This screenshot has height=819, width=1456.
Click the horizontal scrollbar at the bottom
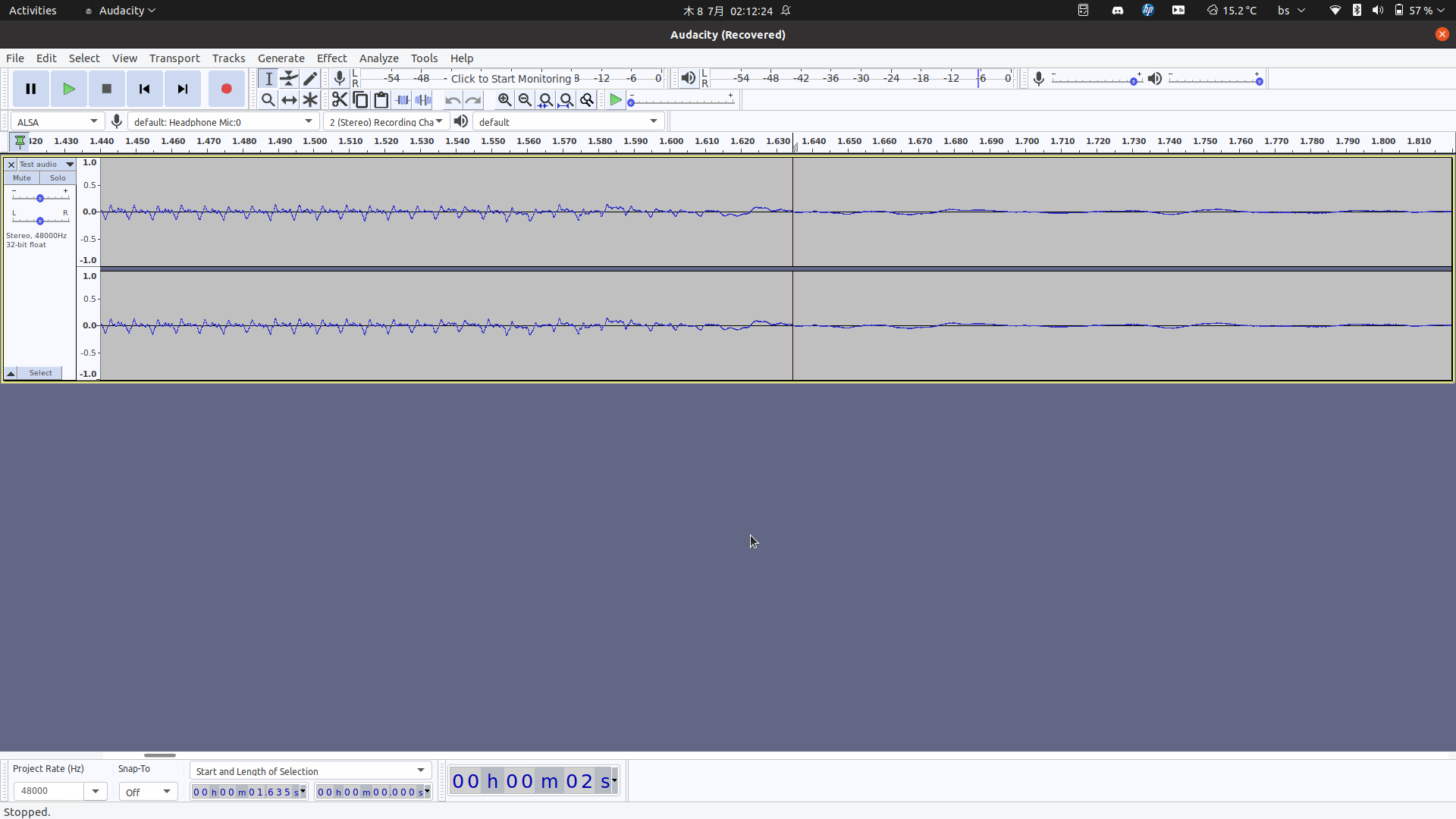160,755
